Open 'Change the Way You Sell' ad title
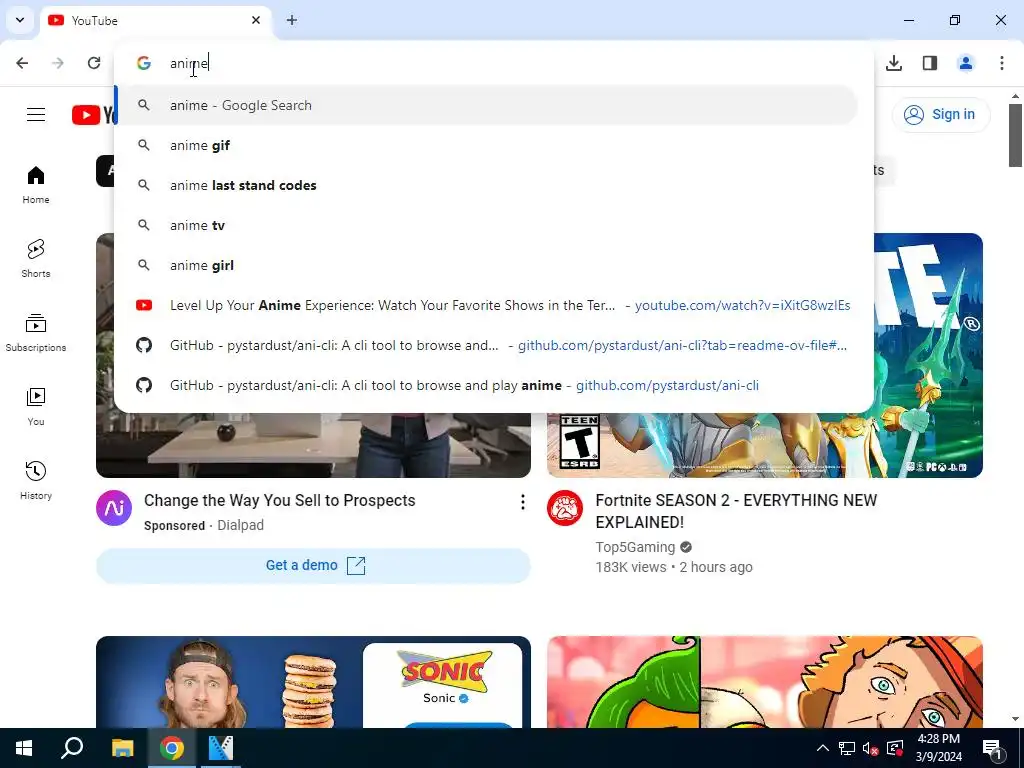The width and height of the screenshot is (1024, 768). click(x=280, y=500)
